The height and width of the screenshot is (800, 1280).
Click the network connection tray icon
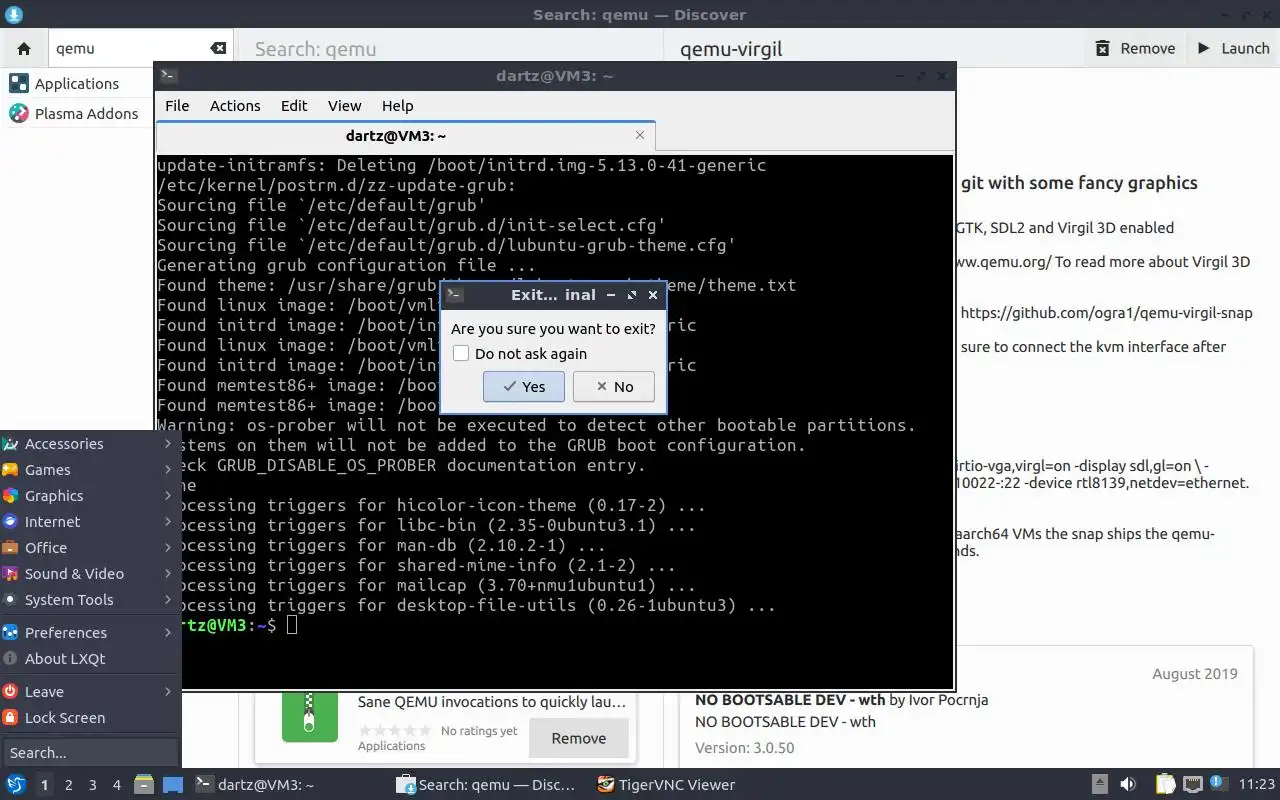pos(1192,785)
